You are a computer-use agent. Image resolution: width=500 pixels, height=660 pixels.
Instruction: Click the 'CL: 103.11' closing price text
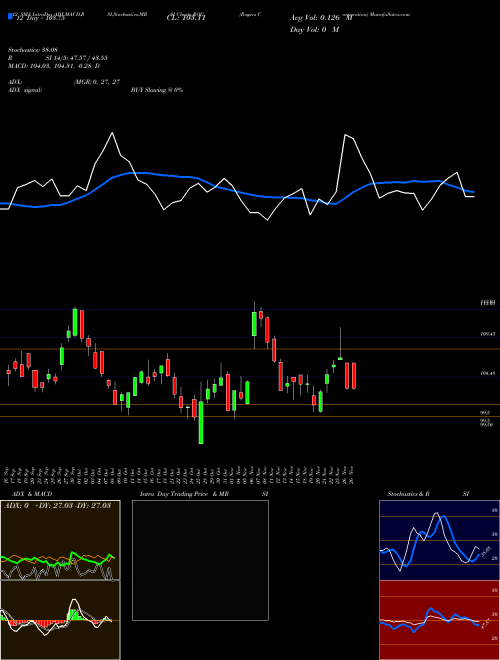click(186, 18)
